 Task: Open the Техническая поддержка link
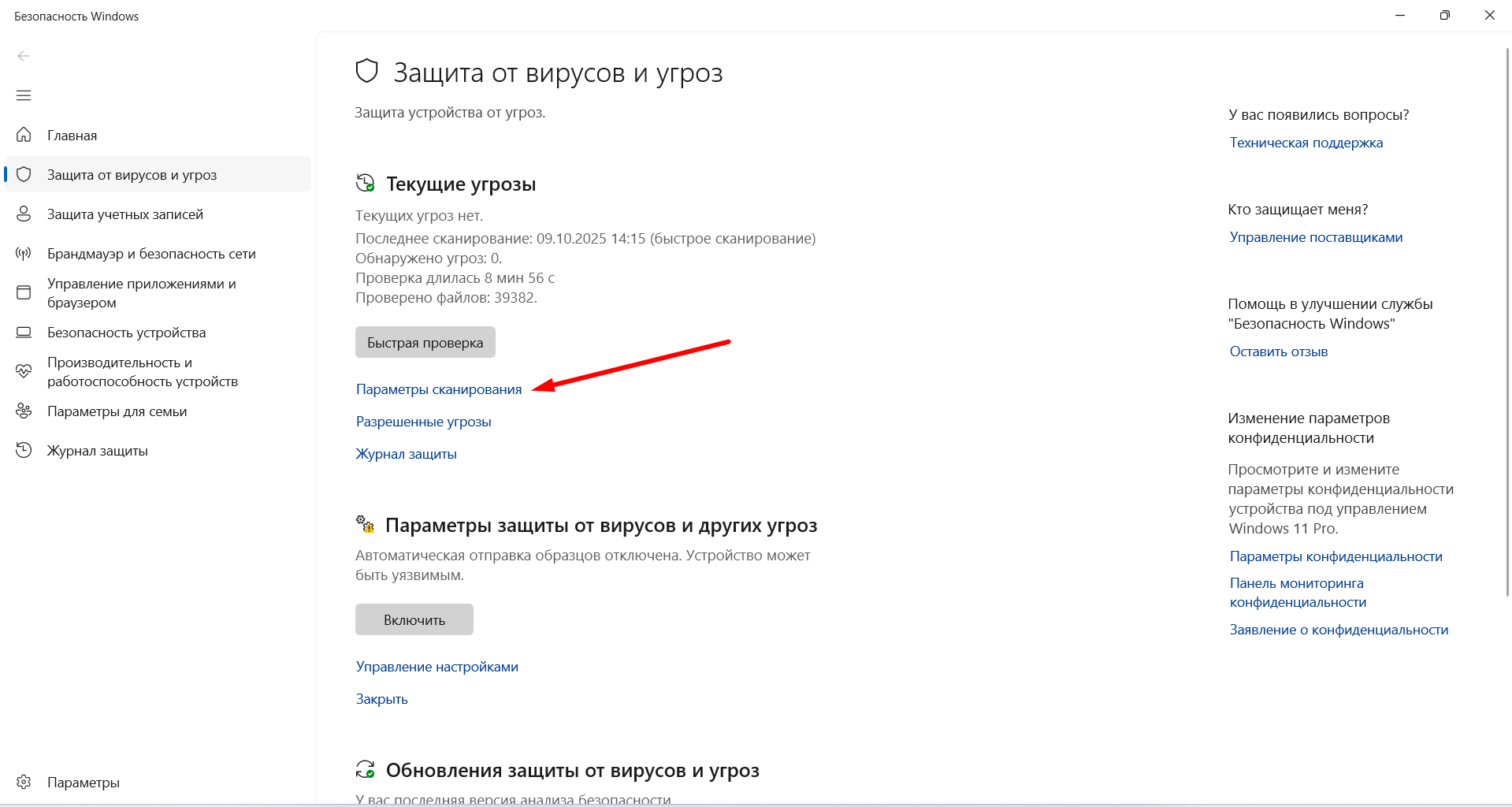coord(1306,143)
